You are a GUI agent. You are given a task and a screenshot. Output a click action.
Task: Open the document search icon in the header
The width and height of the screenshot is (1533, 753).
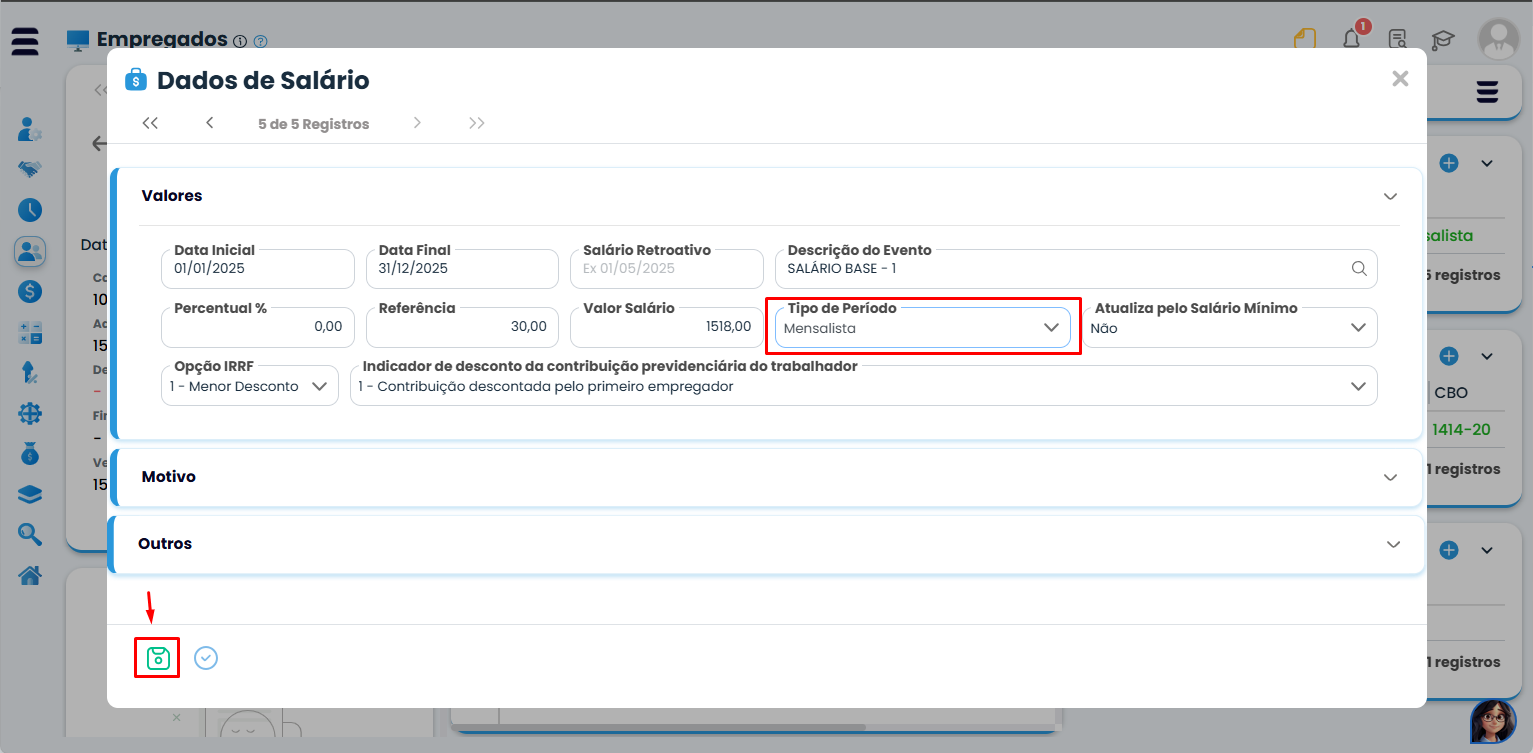1399,39
